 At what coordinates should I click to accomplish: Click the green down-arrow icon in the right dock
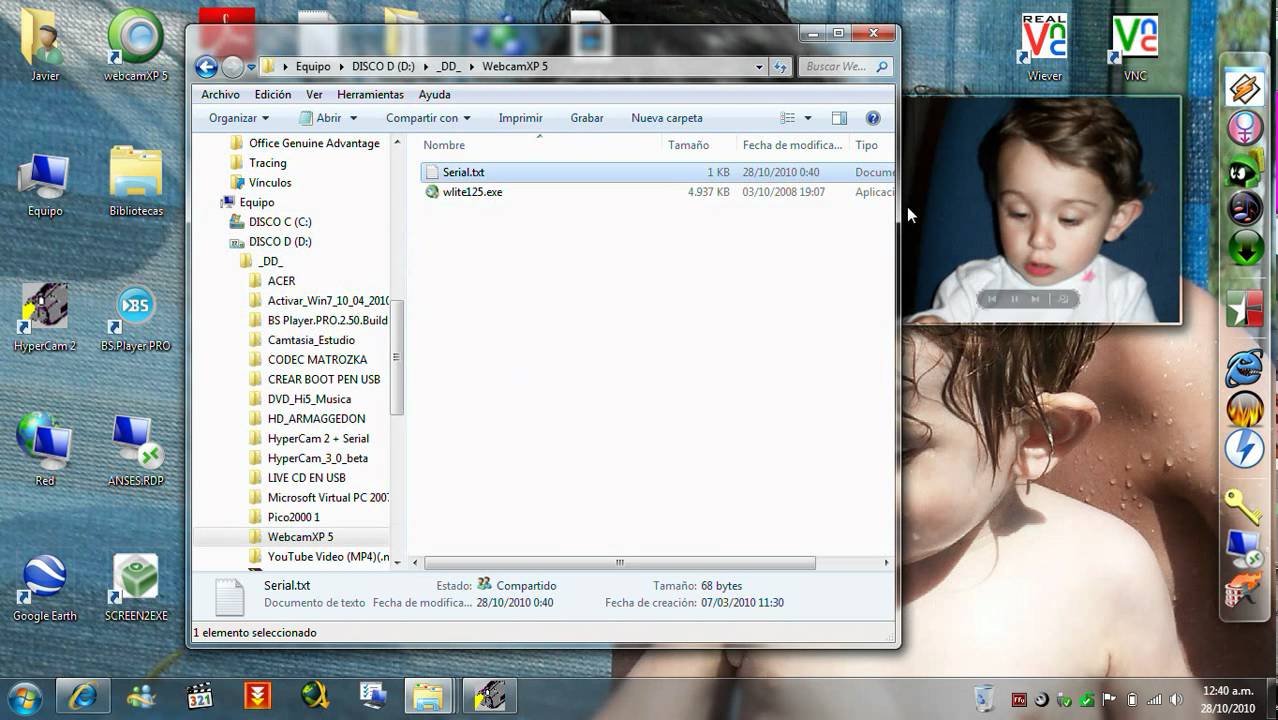(1245, 249)
